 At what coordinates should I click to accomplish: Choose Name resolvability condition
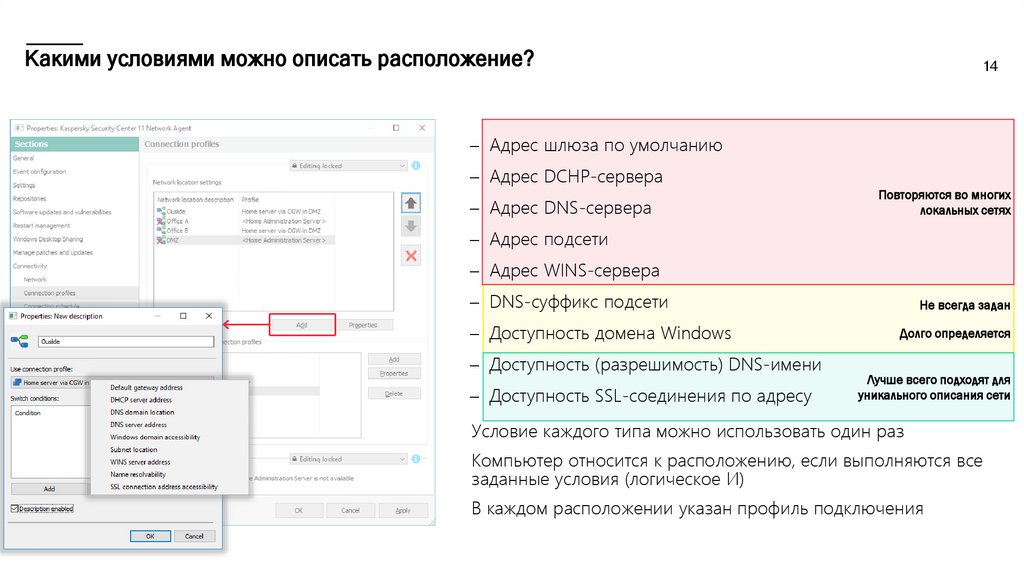[x=138, y=475]
